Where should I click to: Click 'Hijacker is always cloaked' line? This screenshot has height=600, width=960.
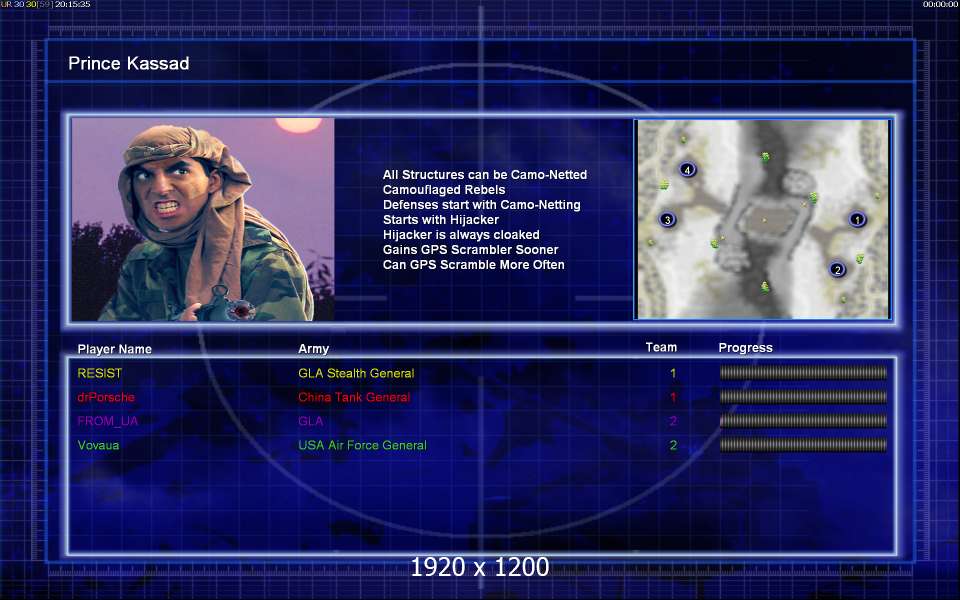(x=461, y=235)
